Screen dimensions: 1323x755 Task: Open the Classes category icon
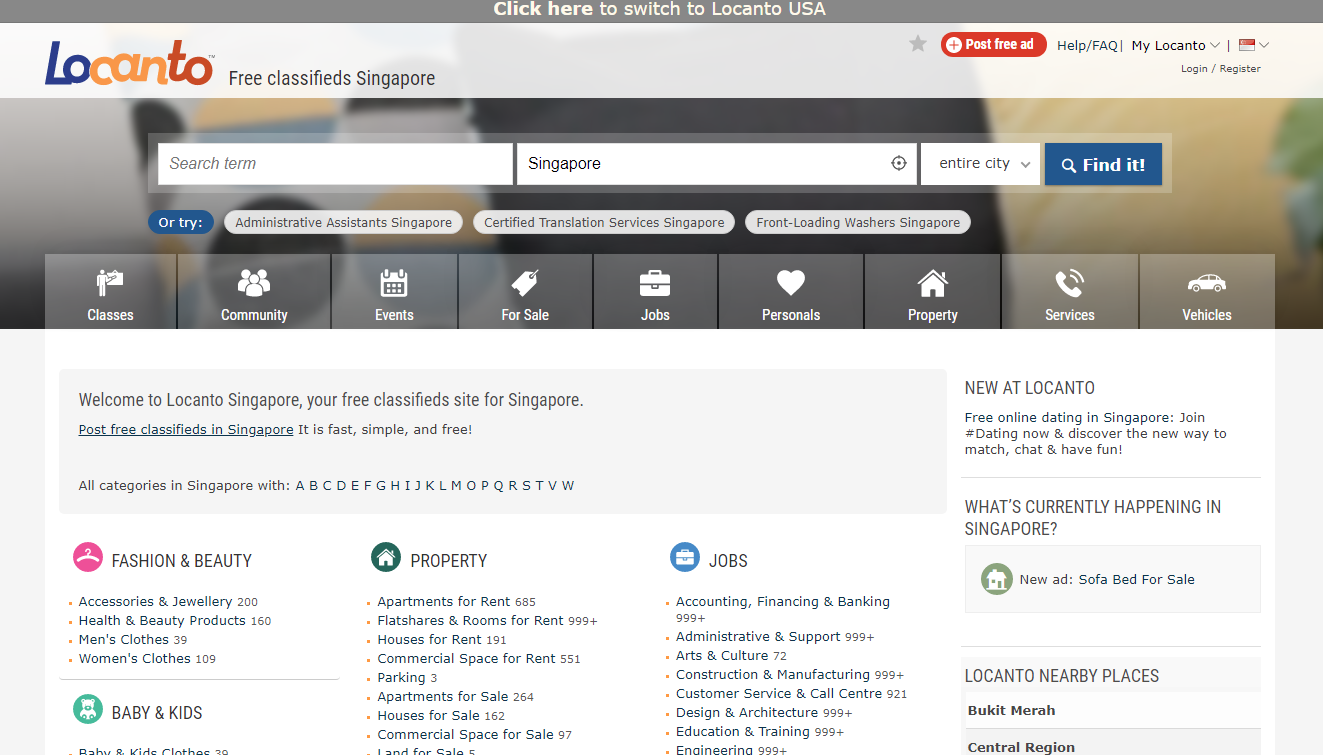(x=110, y=284)
